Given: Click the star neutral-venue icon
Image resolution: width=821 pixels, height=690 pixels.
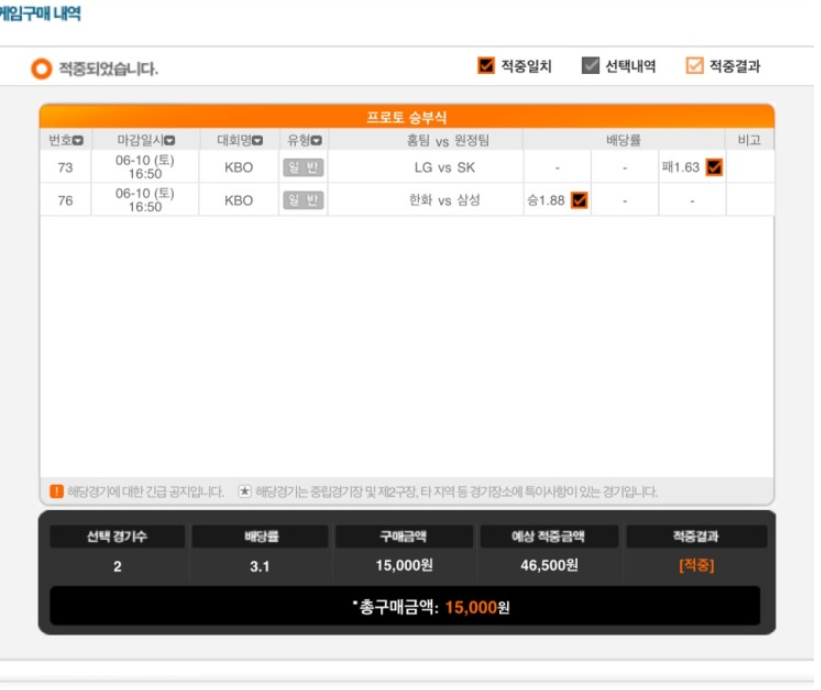Looking at the screenshot, I should (x=245, y=492).
